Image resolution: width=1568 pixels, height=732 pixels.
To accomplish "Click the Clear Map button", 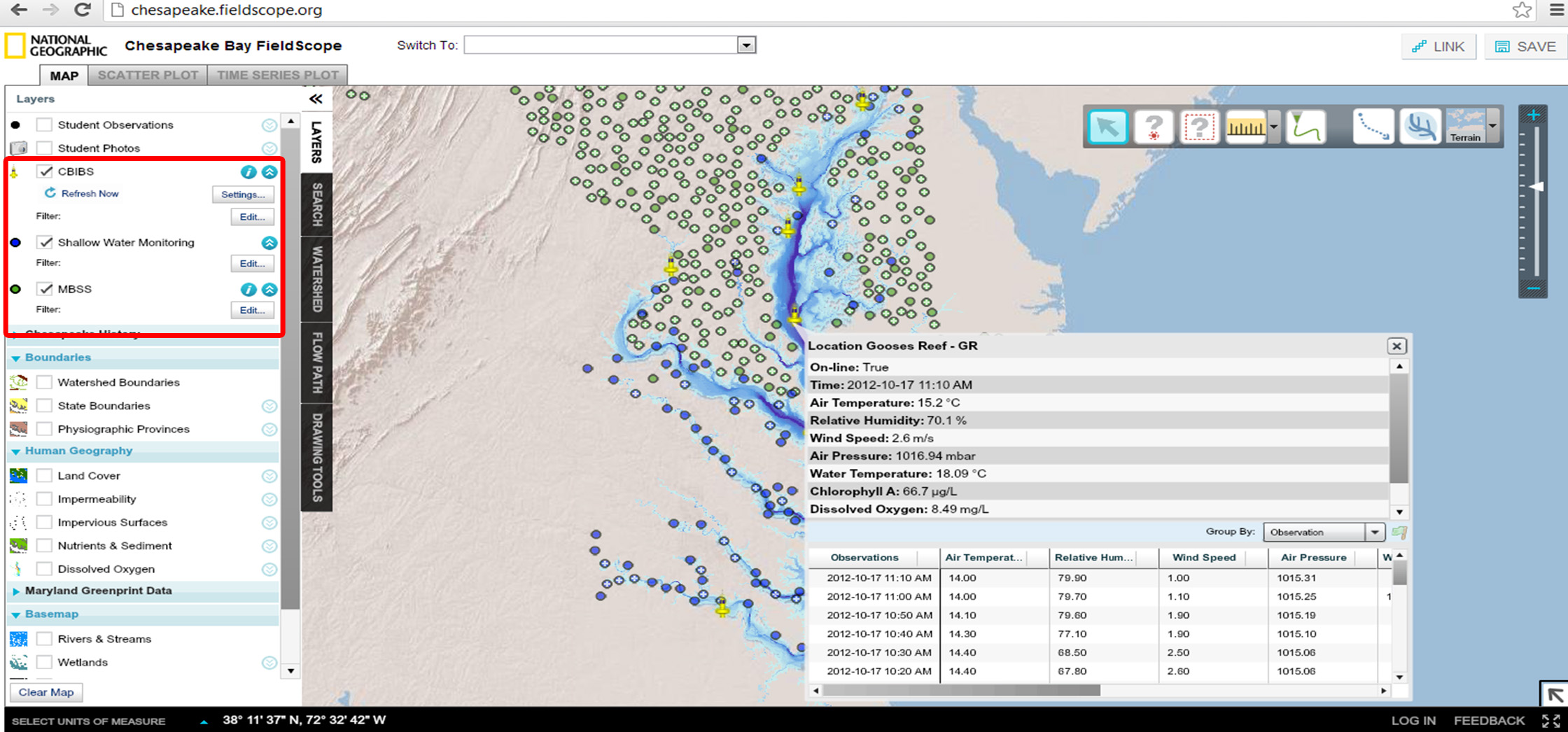I will (x=46, y=692).
